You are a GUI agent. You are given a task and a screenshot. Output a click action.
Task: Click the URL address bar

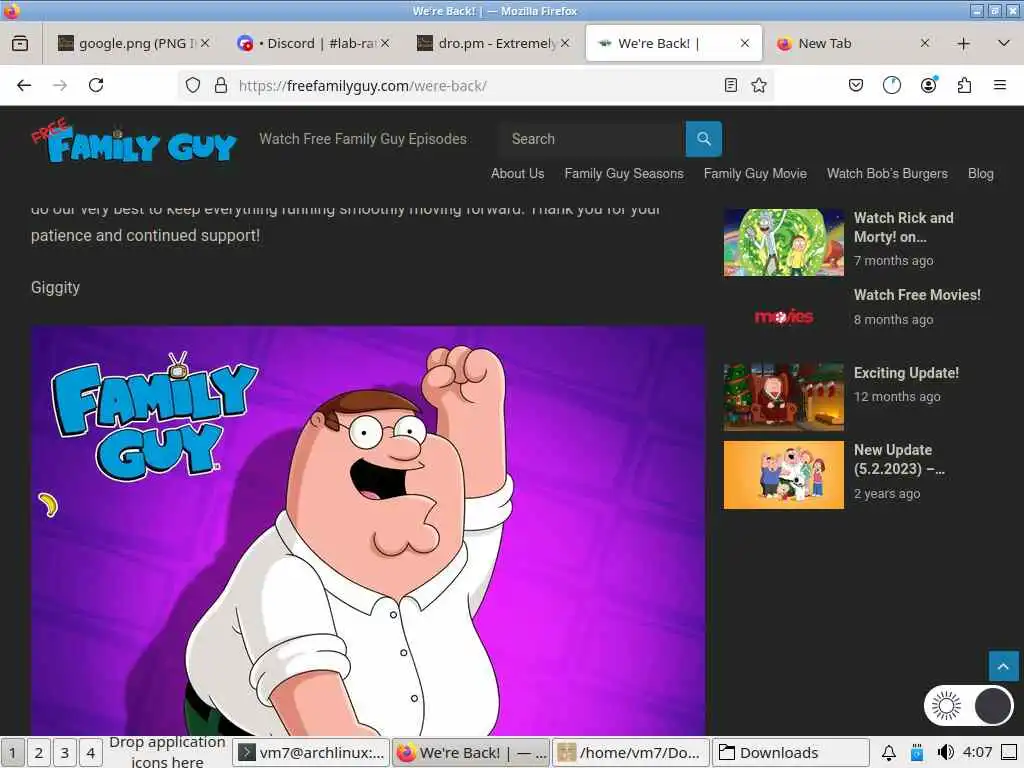coord(477,86)
